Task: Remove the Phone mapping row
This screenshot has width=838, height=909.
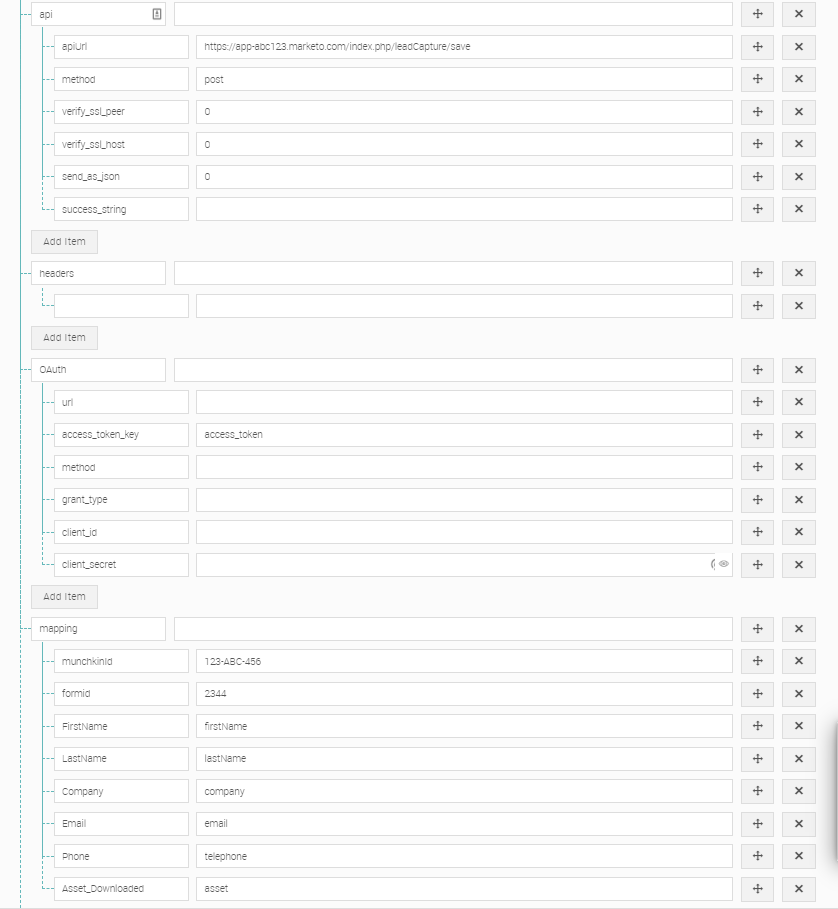Action: pyautogui.click(x=798, y=856)
